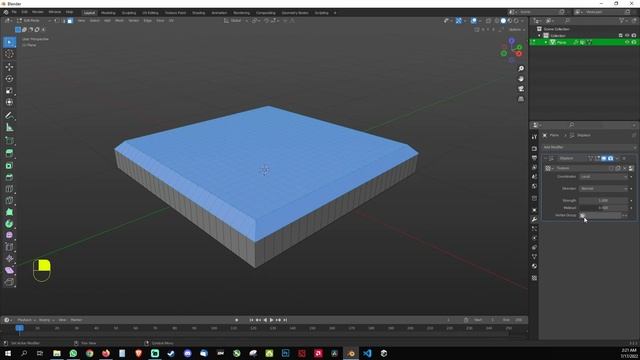Switch to wireframe viewport shading
Screen dimensions: 640x360
(x=497, y=20)
